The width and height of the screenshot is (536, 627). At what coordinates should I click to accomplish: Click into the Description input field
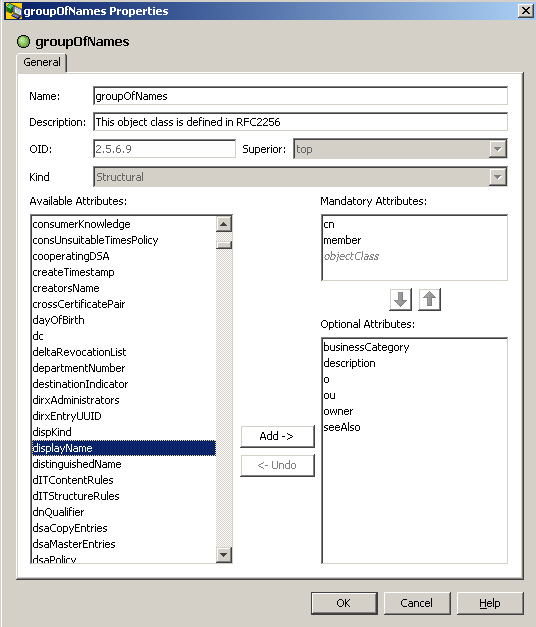pyautogui.click(x=300, y=122)
